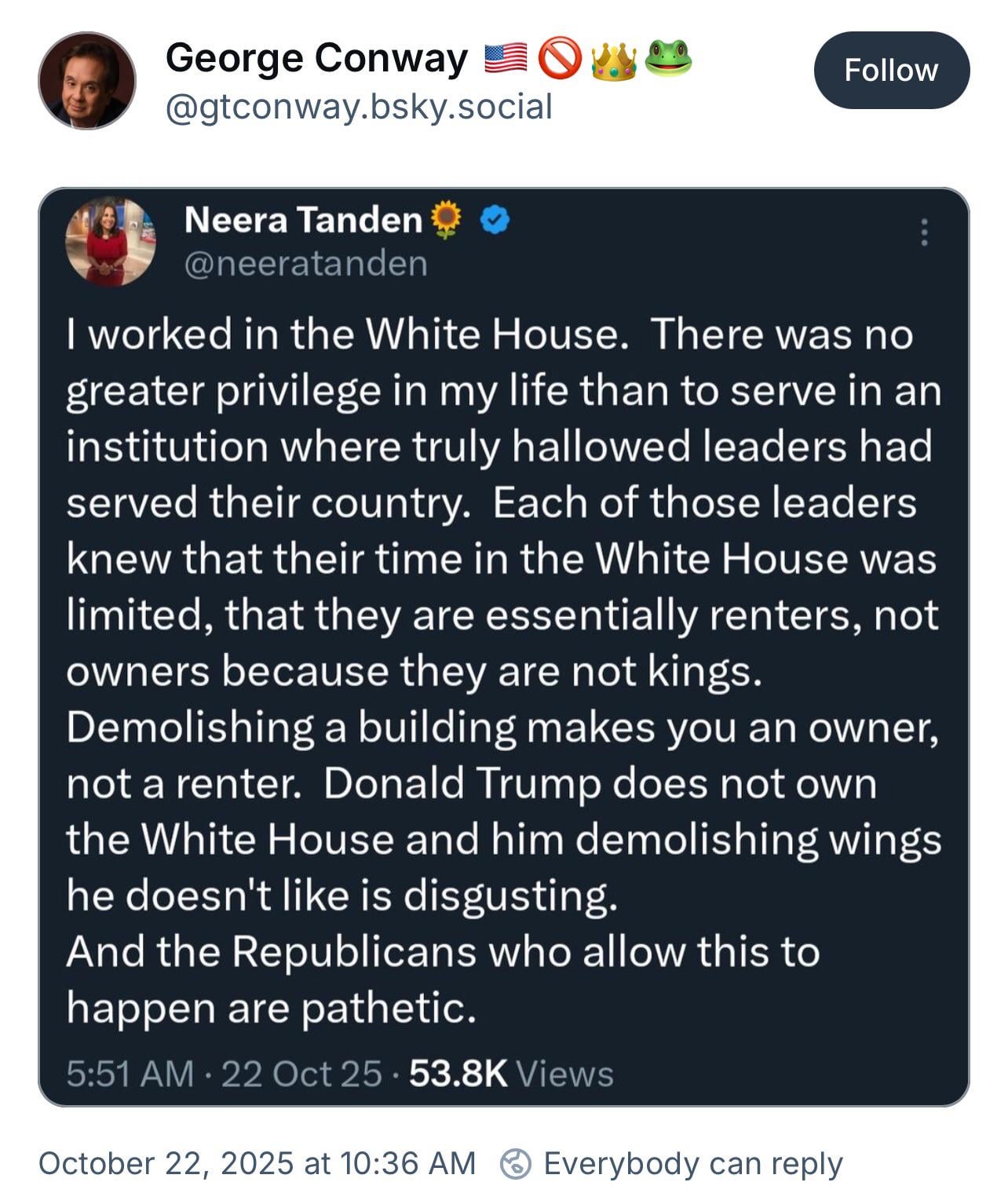This screenshot has height=1204, width=1008.
Task: Click the red prohibited sign emoji
Action: click(559, 60)
